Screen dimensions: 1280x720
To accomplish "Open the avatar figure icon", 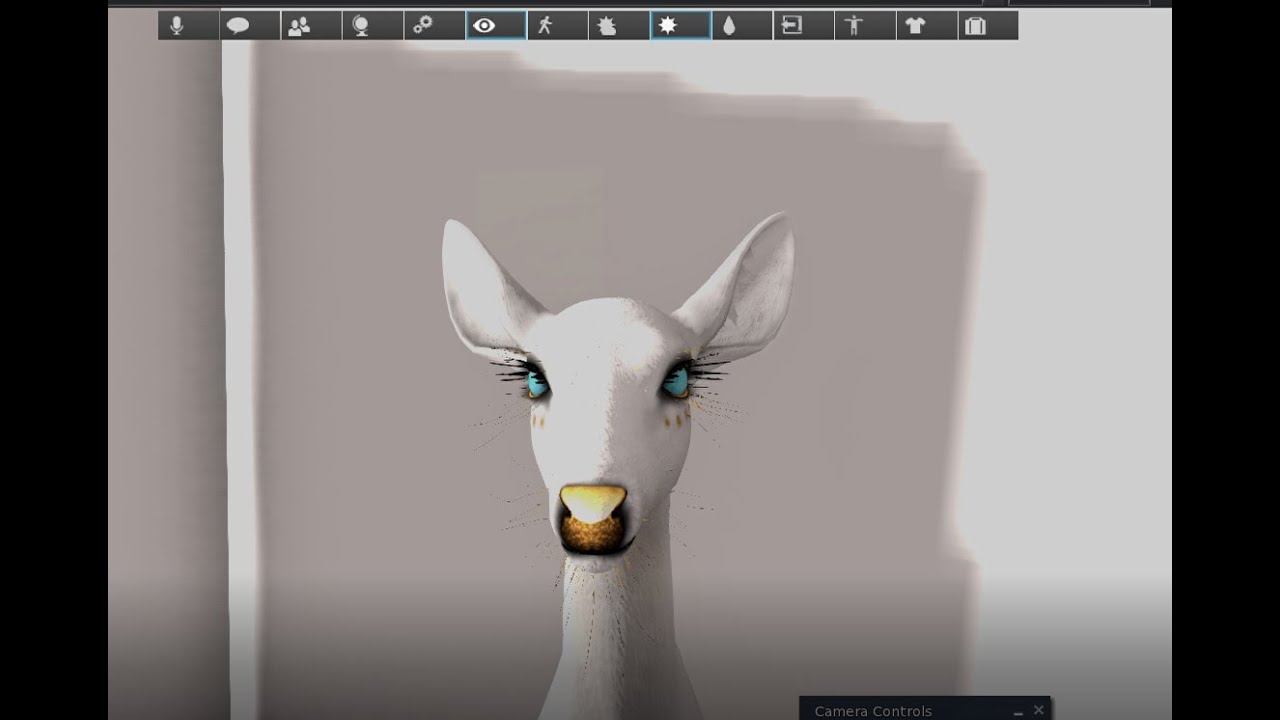I will click(x=865, y=26).
